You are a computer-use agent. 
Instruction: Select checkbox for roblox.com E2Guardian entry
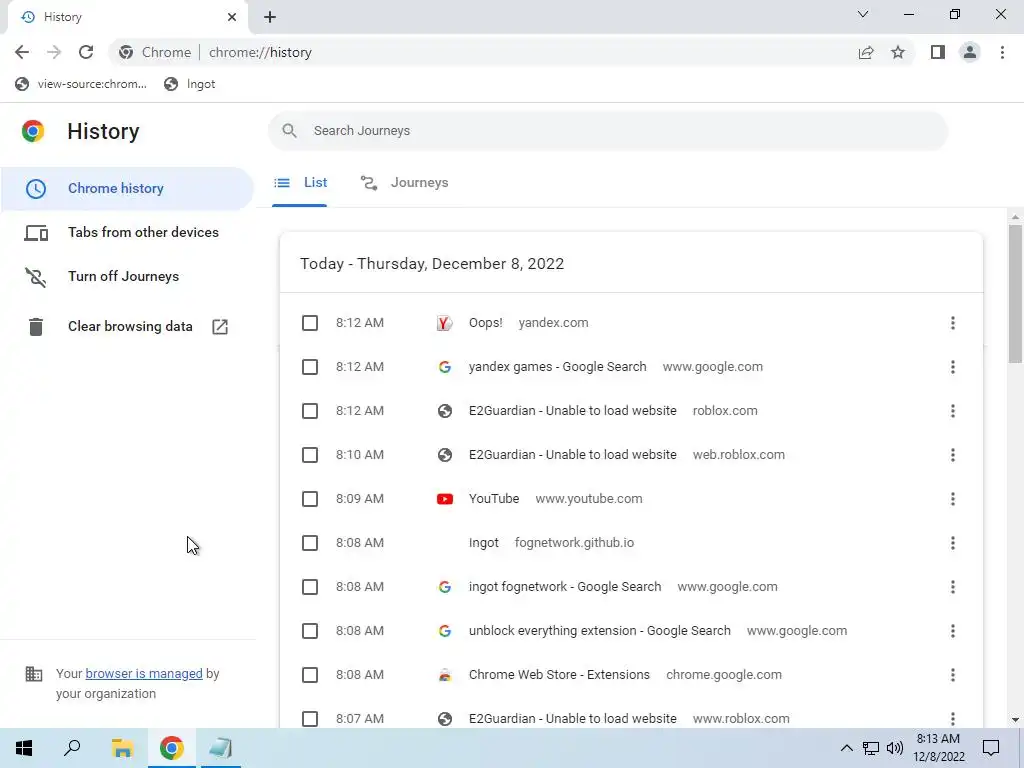[310, 411]
